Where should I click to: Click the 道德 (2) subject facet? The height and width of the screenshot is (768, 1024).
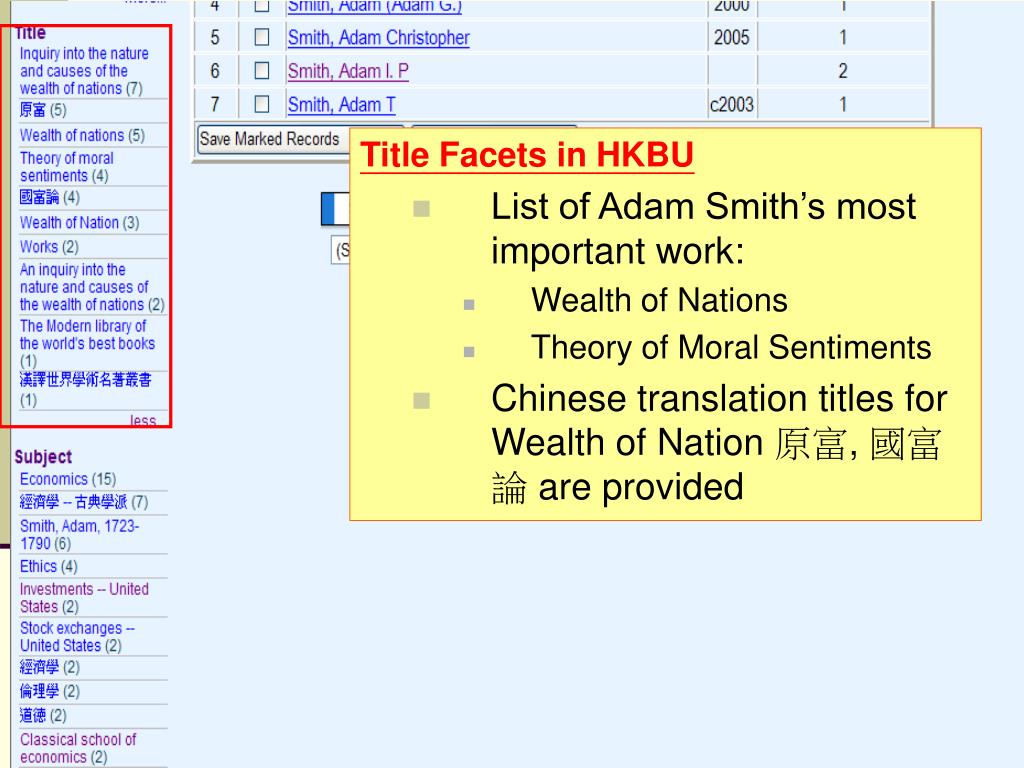[43, 716]
